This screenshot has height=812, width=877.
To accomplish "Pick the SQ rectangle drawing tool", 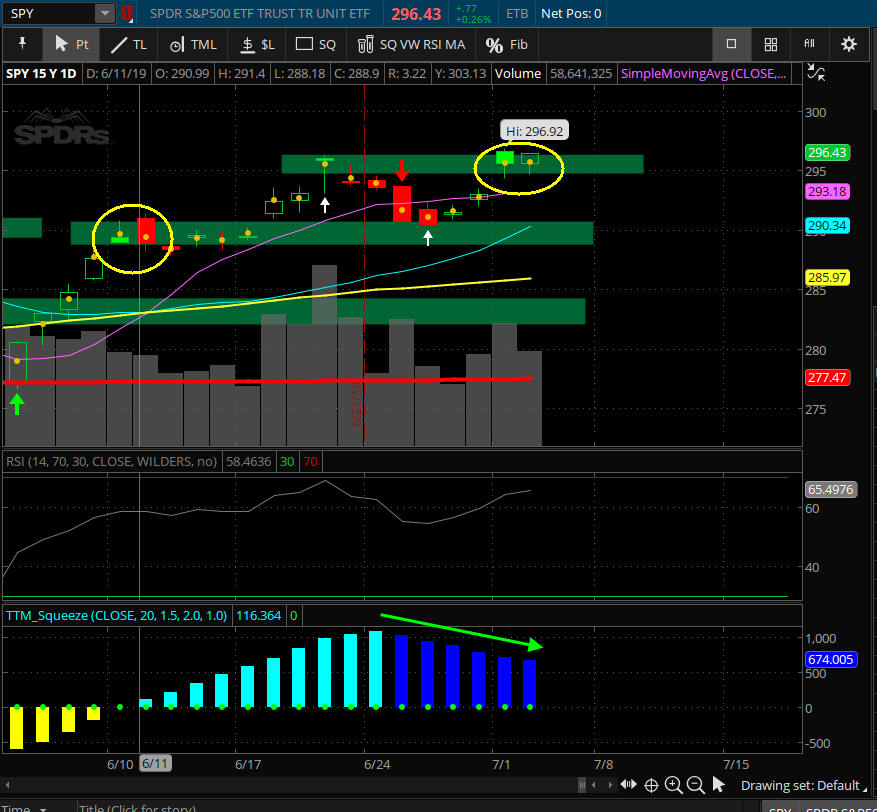I will (316, 44).
